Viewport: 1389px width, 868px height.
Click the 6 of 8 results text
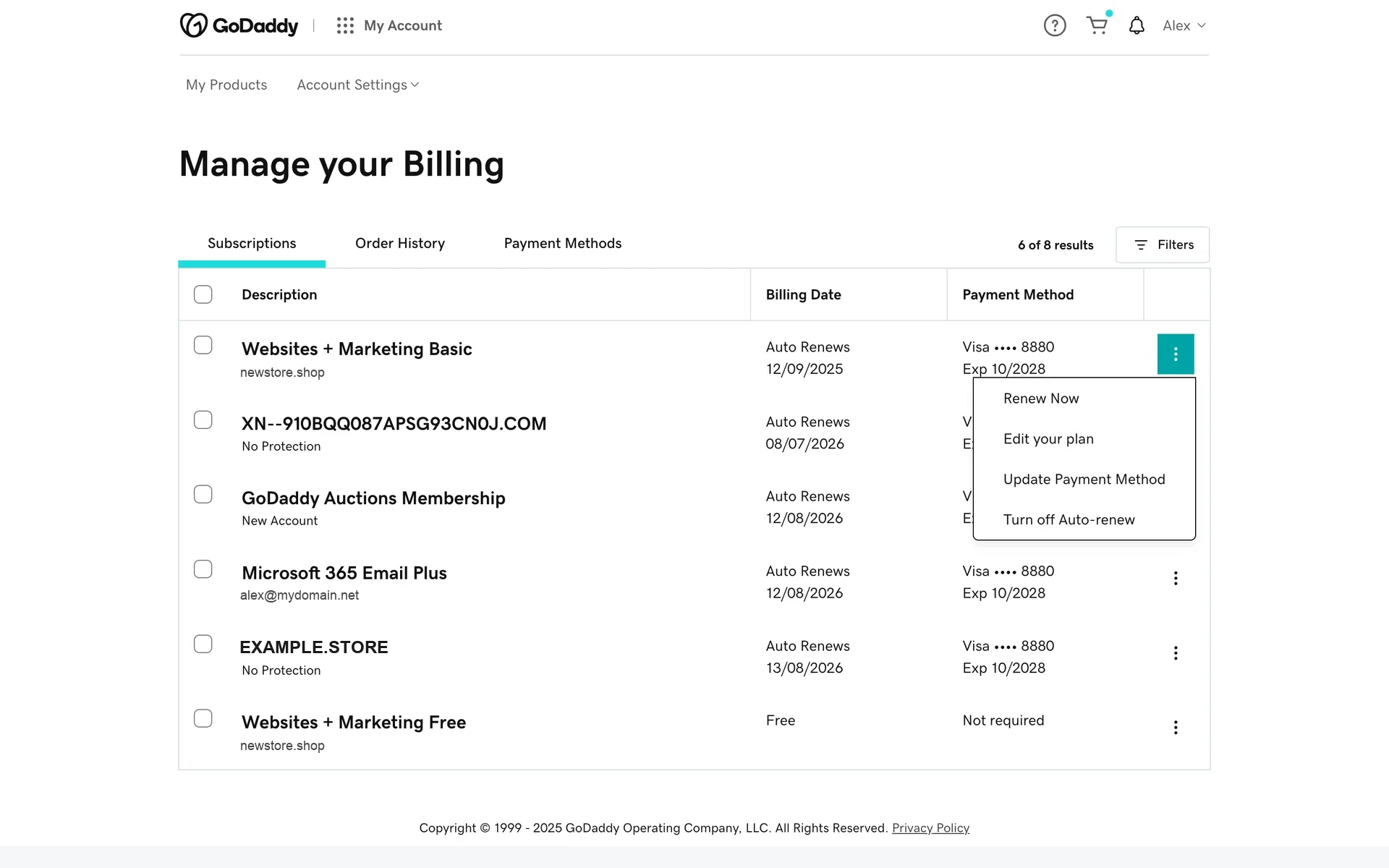coord(1055,245)
